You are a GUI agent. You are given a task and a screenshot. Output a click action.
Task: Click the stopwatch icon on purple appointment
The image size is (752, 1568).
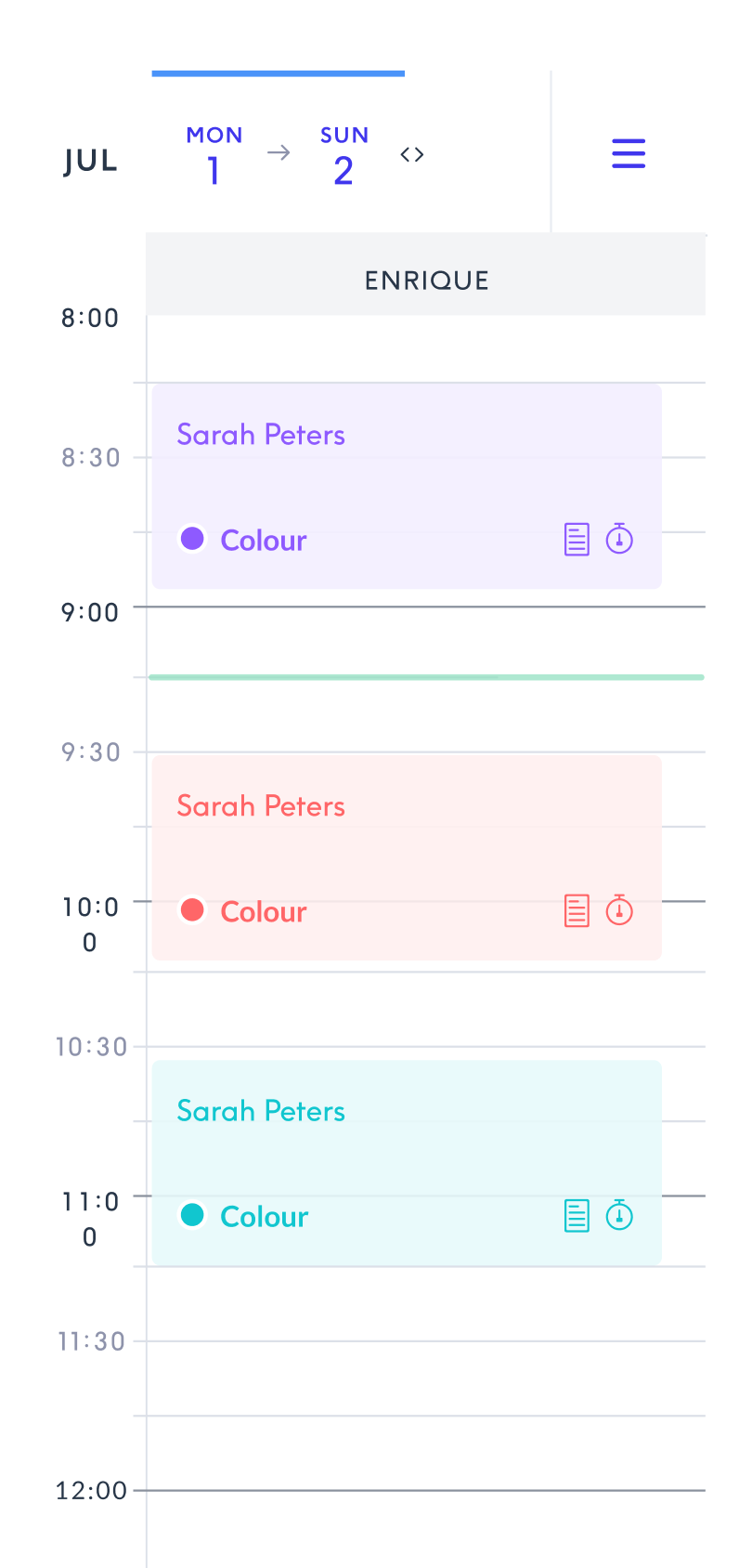tap(619, 538)
